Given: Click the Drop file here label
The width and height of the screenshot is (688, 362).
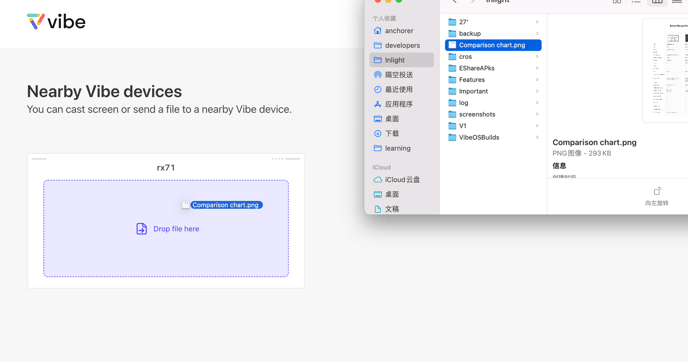Looking at the screenshot, I should click(176, 229).
